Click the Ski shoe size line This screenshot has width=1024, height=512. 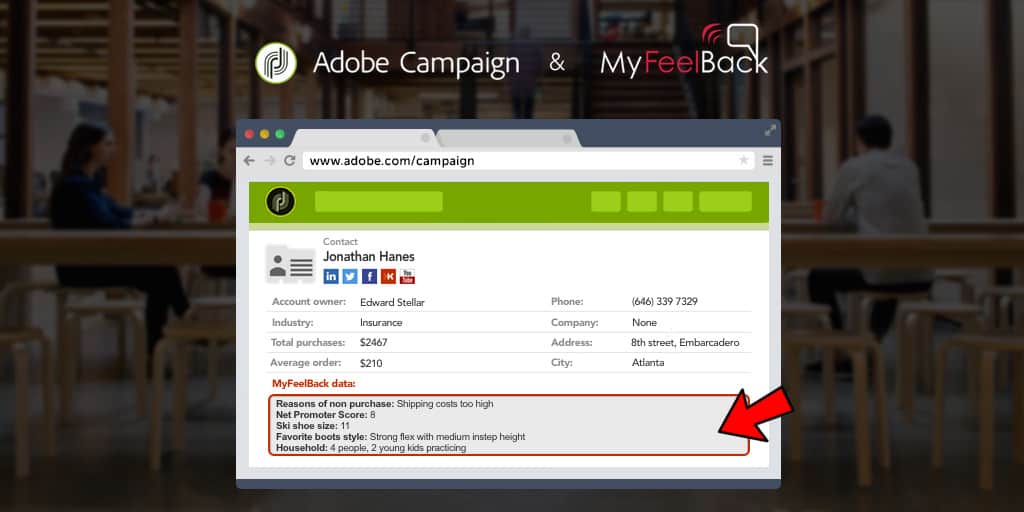313,426
